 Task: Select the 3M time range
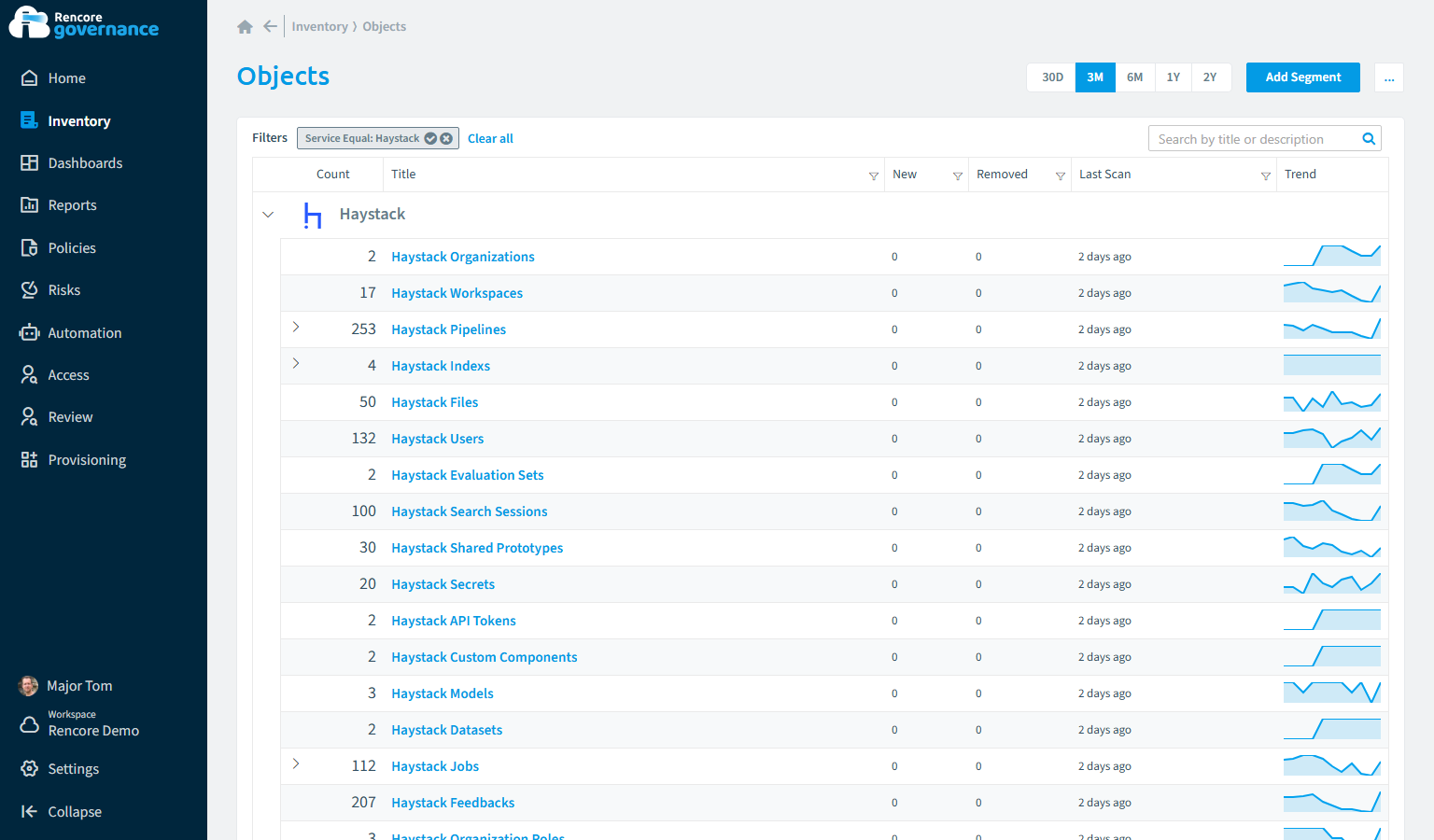[1095, 77]
